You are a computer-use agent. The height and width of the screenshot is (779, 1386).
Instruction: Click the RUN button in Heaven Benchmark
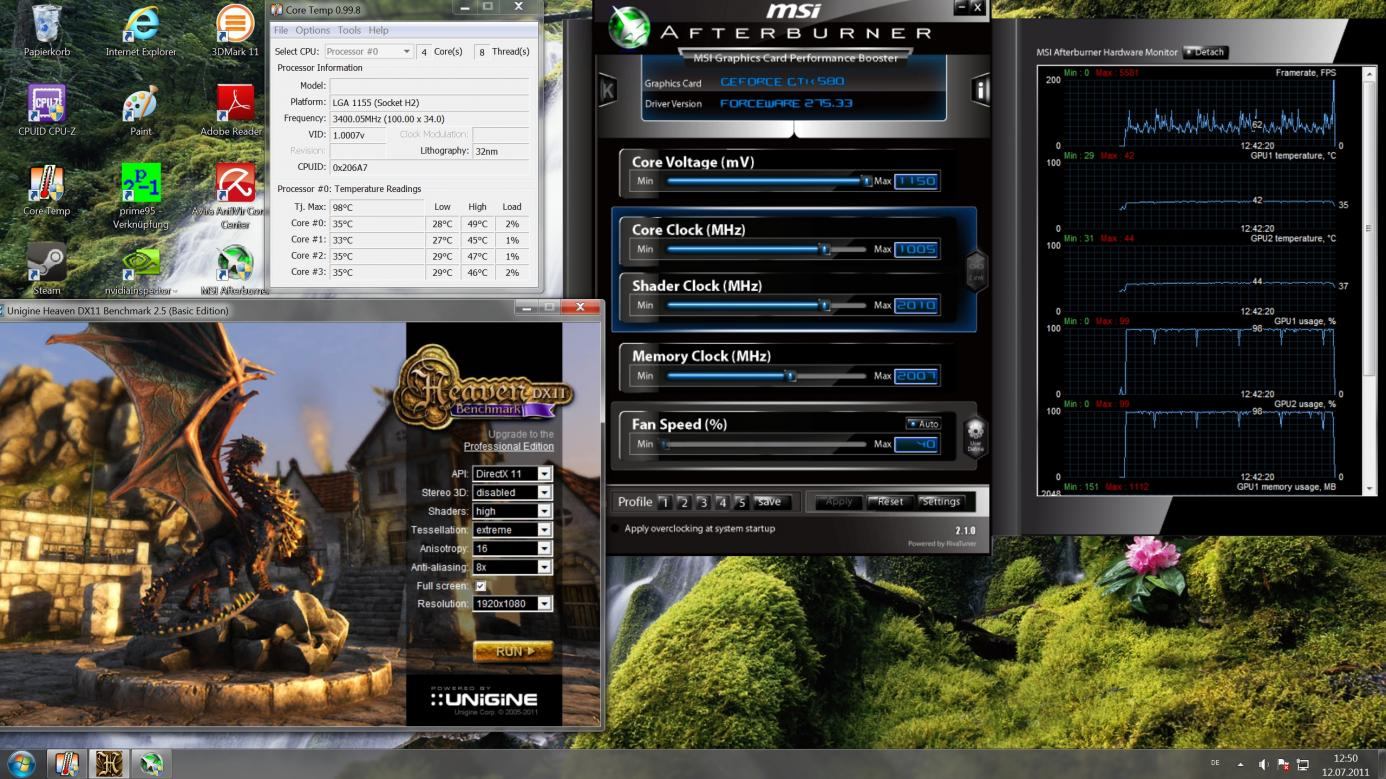[x=512, y=651]
